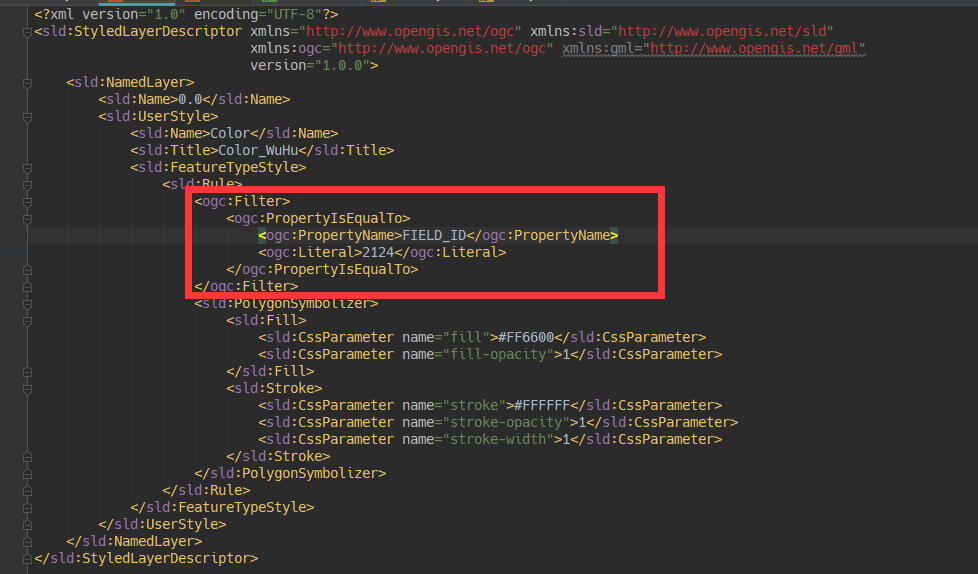Collapse the sld:UserStyle fold marker
Viewport: 978px width, 574px height.
tap(27, 117)
